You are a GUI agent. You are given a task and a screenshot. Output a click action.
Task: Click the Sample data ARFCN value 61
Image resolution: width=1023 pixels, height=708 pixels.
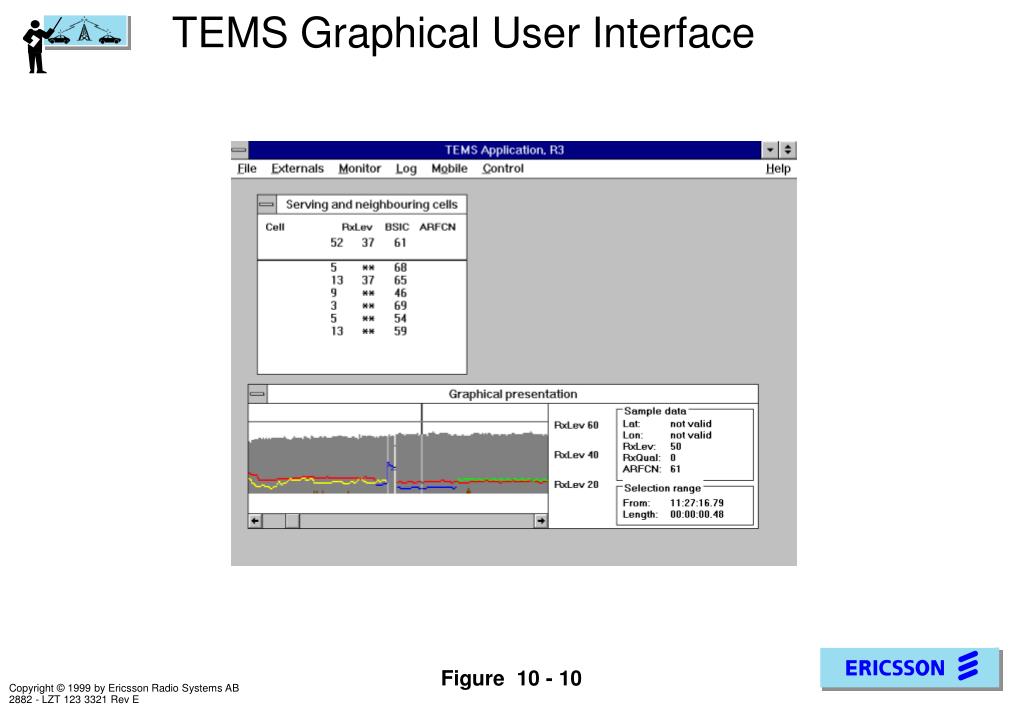pos(675,469)
